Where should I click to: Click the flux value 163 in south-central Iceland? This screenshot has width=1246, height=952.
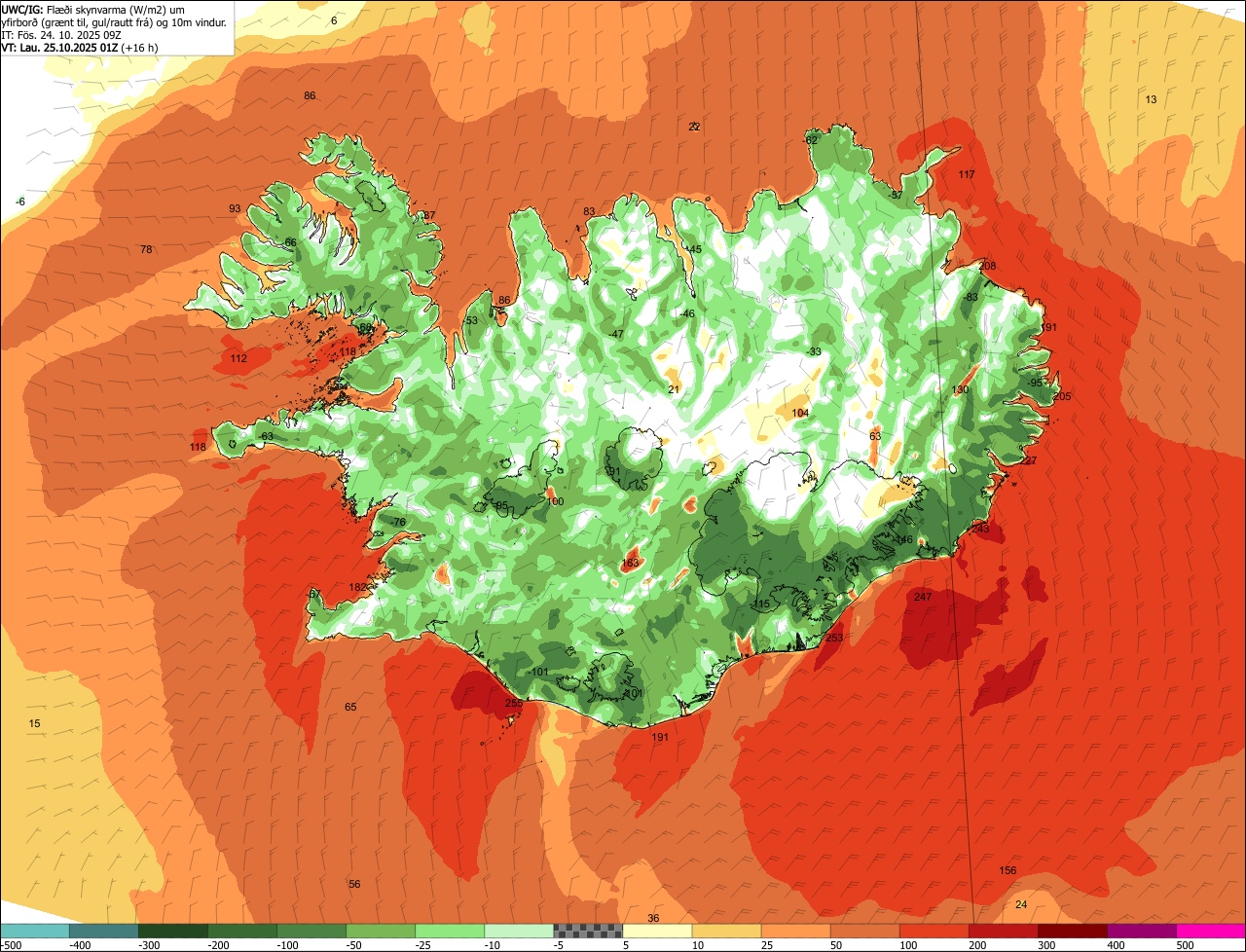coord(630,563)
